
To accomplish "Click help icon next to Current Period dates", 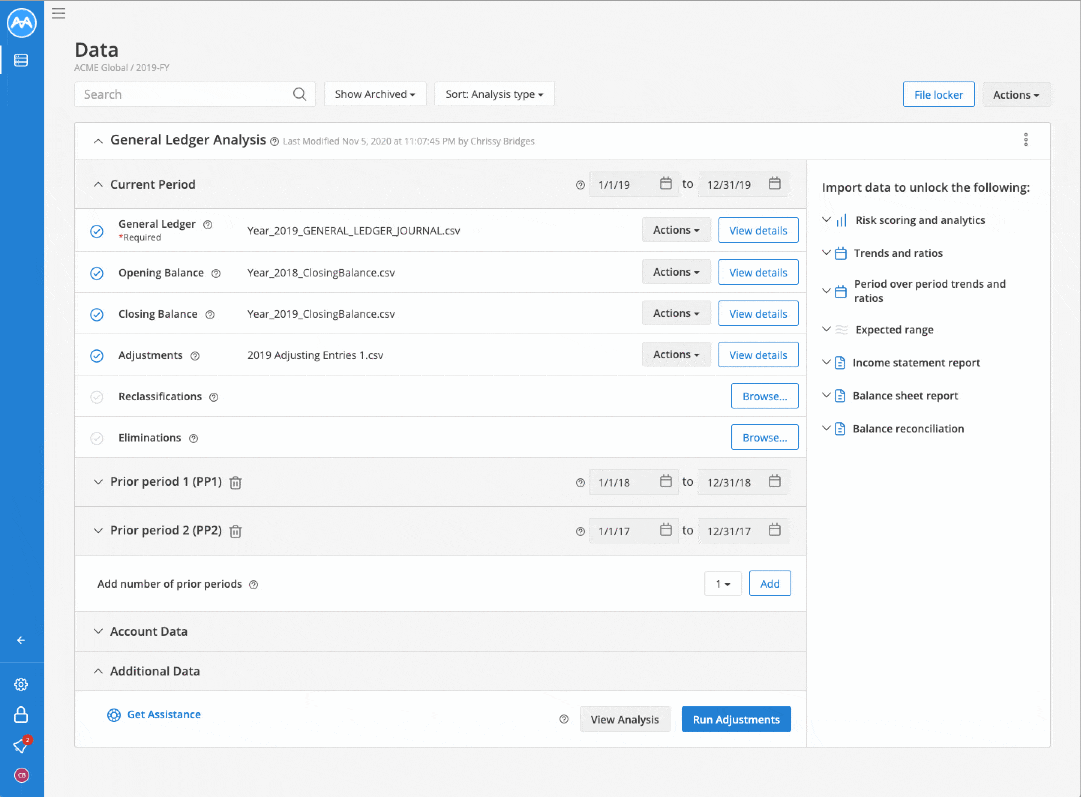I will coord(580,185).
